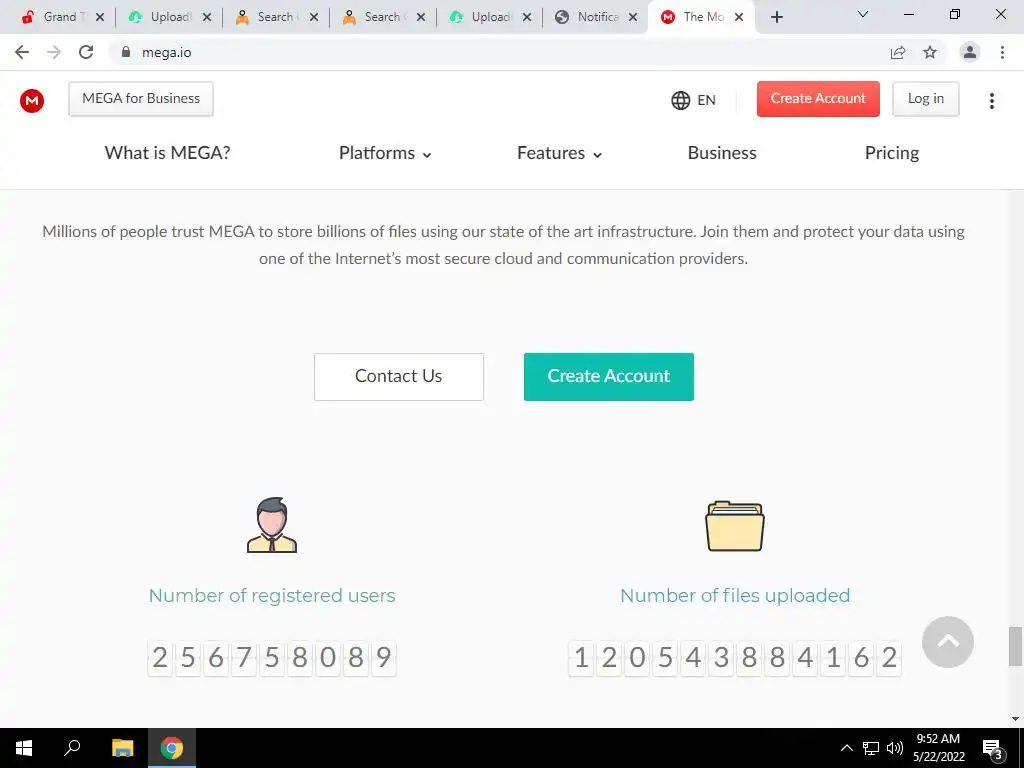Open the Business nav item
Image resolution: width=1024 pixels, height=768 pixels.
[722, 153]
